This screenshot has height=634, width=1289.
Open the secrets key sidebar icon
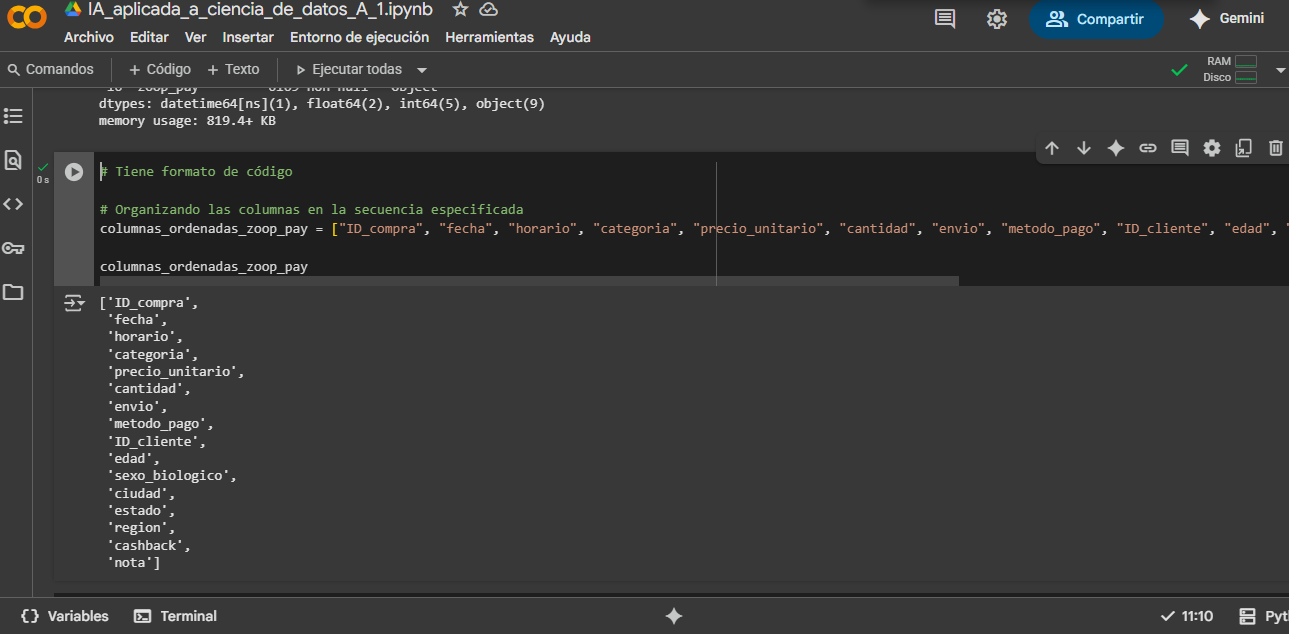tap(13, 248)
